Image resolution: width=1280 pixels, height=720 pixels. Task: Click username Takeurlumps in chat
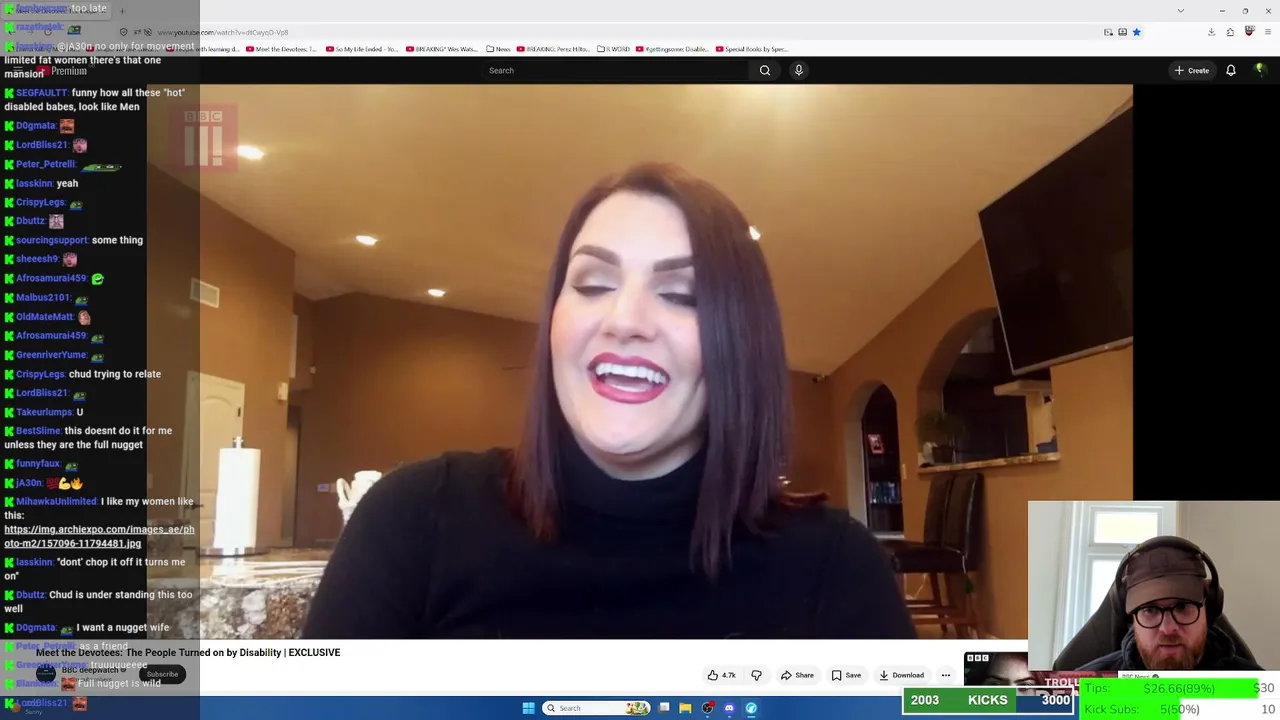[44, 412]
